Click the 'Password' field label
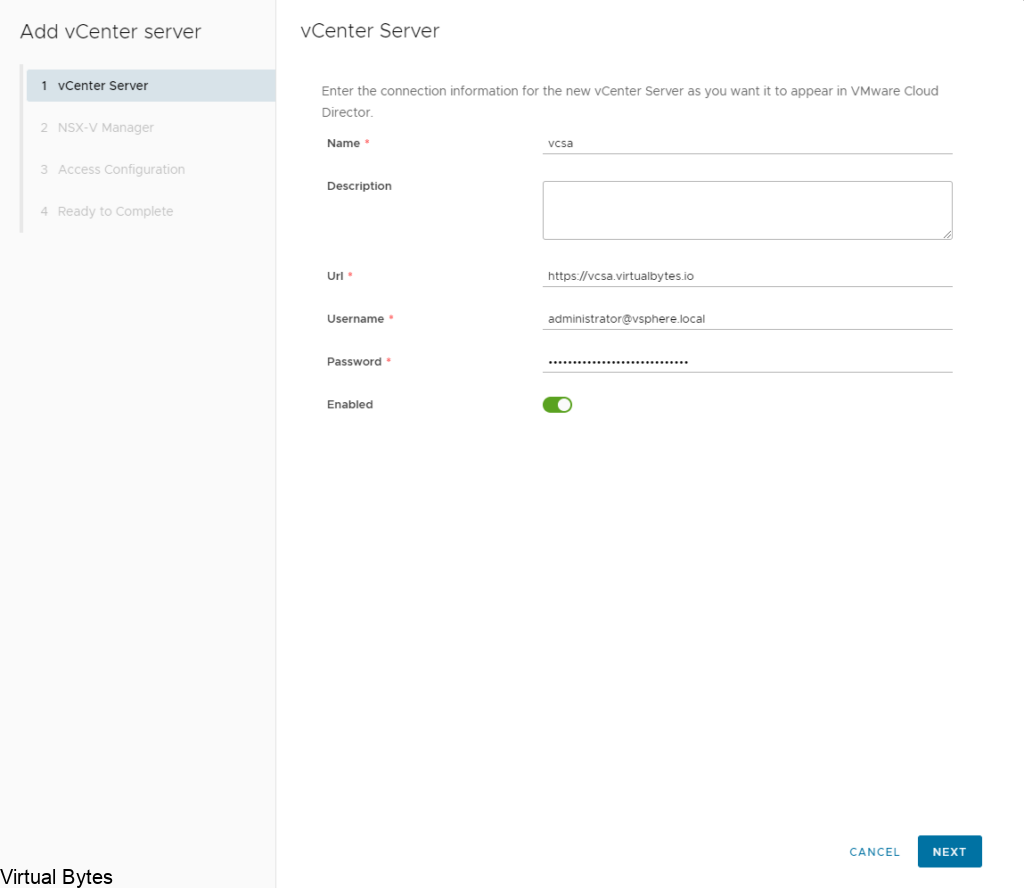 pyautogui.click(x=354, y=362)
